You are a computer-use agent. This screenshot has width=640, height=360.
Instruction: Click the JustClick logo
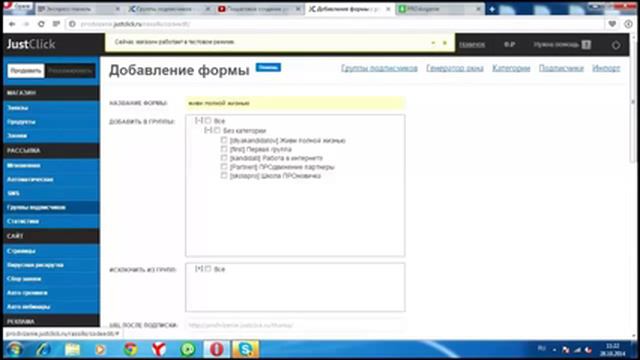(x=31, y=44)
